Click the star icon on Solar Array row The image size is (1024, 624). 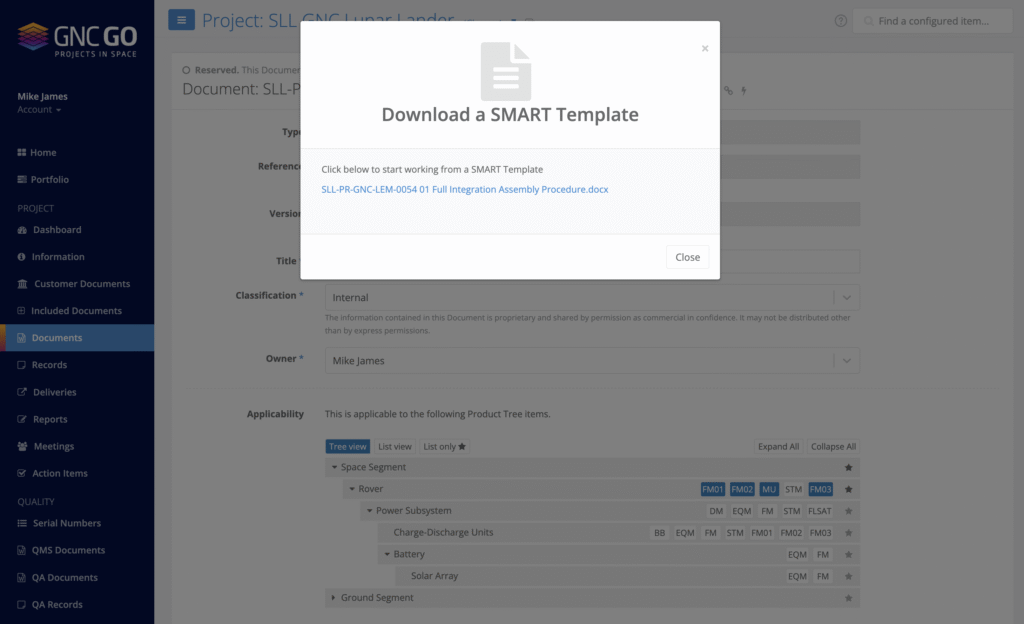pyautogui.click(x=849, y=576)
